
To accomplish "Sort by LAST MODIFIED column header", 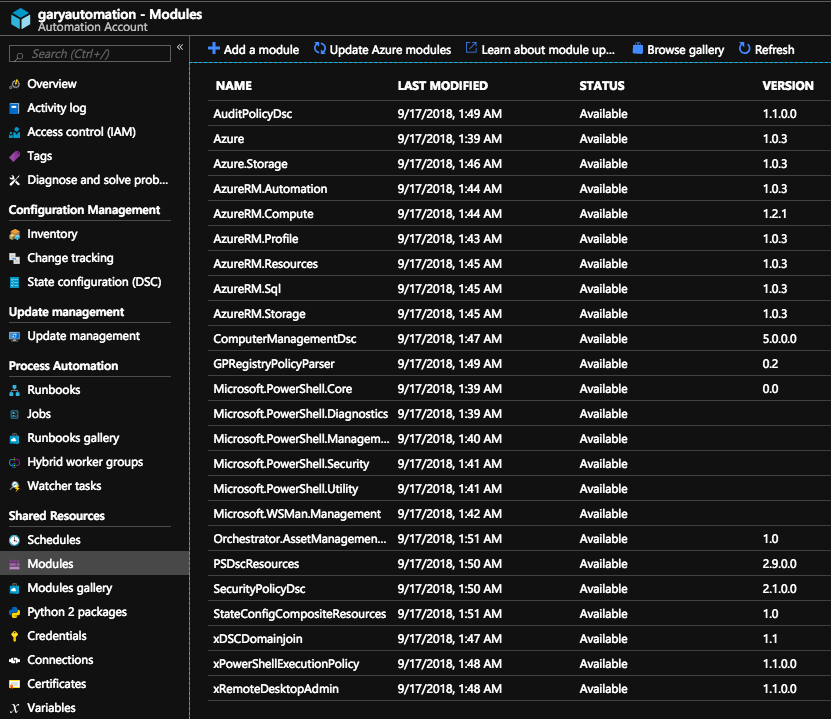I will pyautogui.click(x=443, y=86).
